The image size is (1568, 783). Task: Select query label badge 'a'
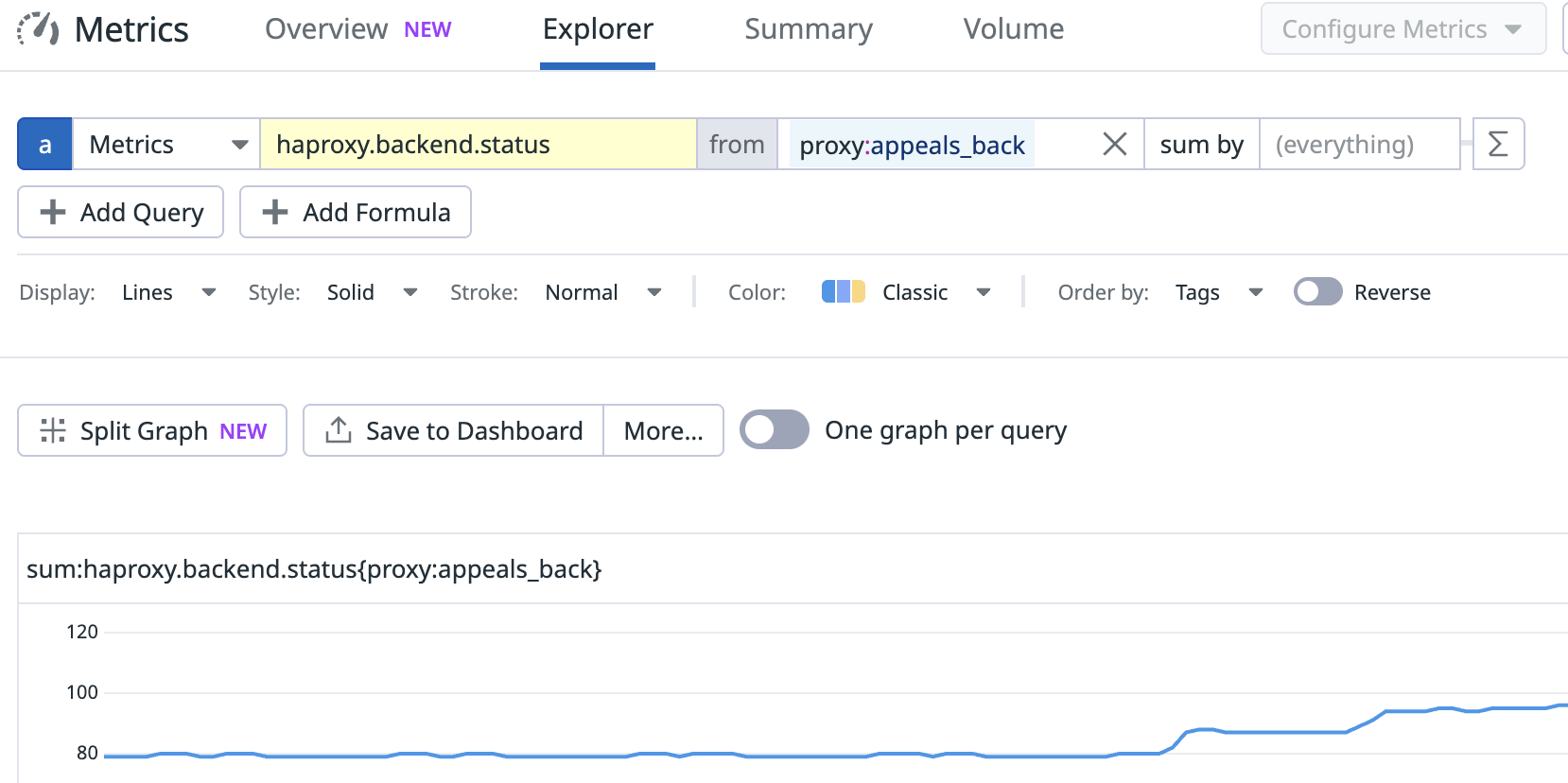pyautogui.click(x=44, y=145)
